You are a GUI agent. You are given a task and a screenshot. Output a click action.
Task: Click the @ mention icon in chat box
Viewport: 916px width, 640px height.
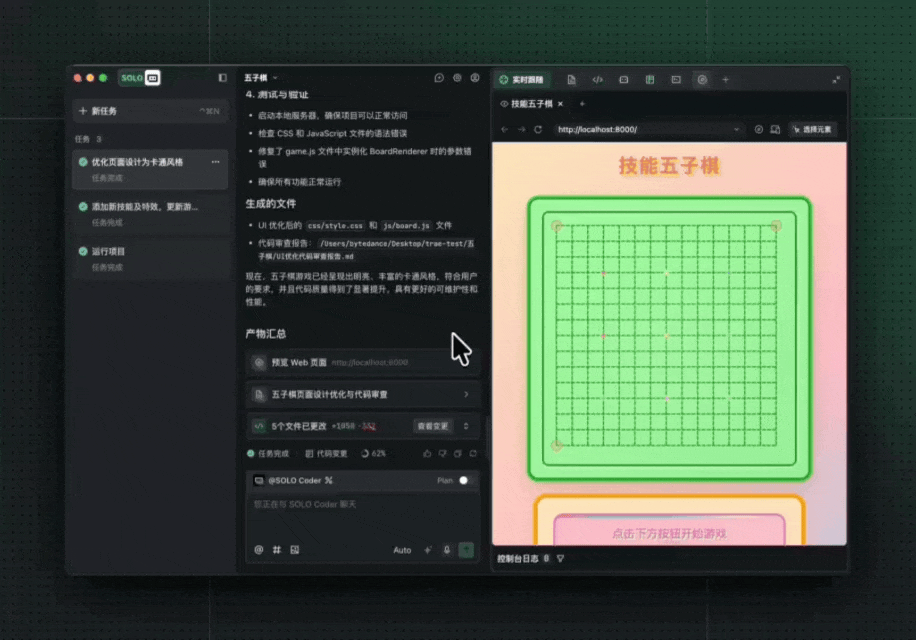point(259,550)
